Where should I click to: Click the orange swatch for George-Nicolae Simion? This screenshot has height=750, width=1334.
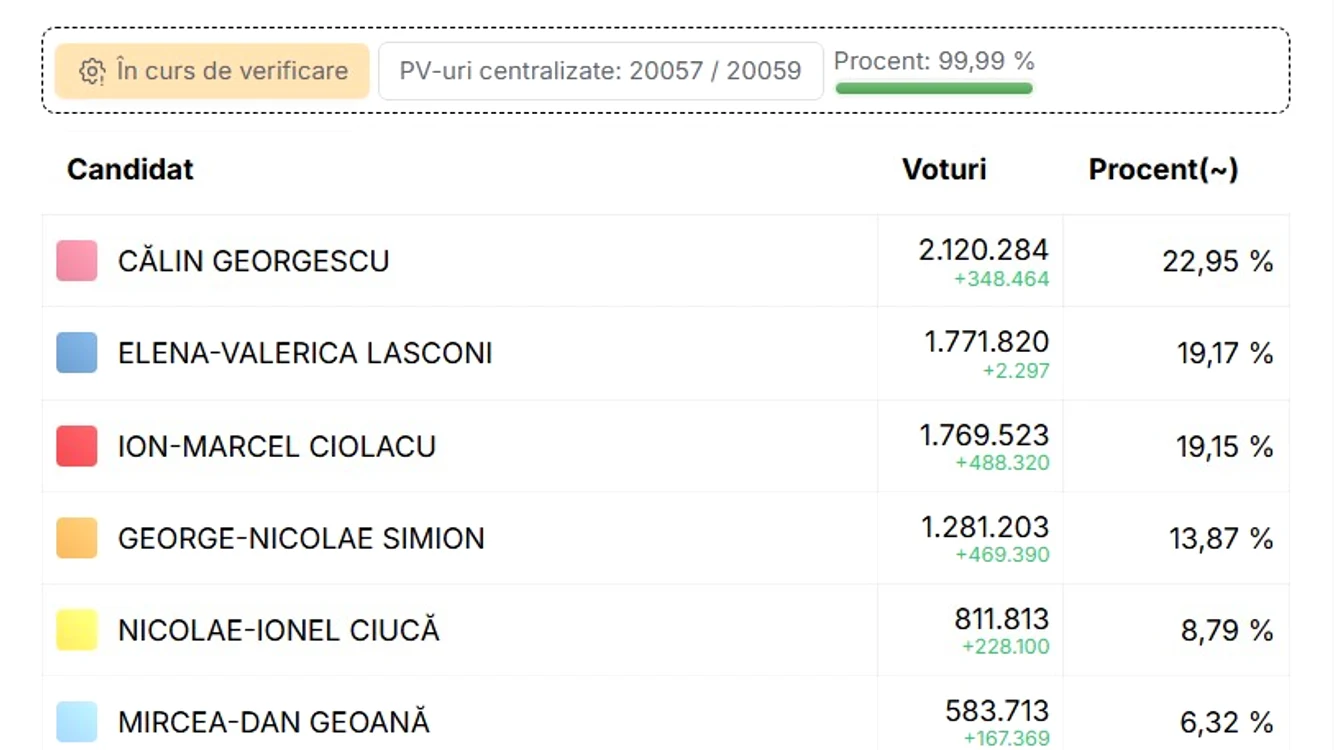77,538
